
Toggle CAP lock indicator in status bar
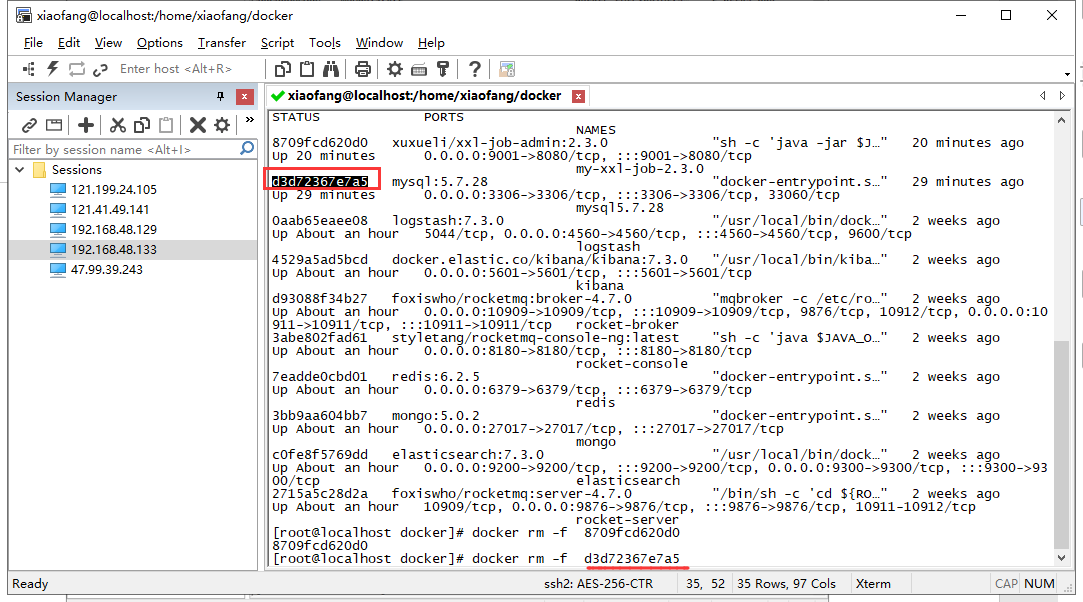coord(1007,583)
